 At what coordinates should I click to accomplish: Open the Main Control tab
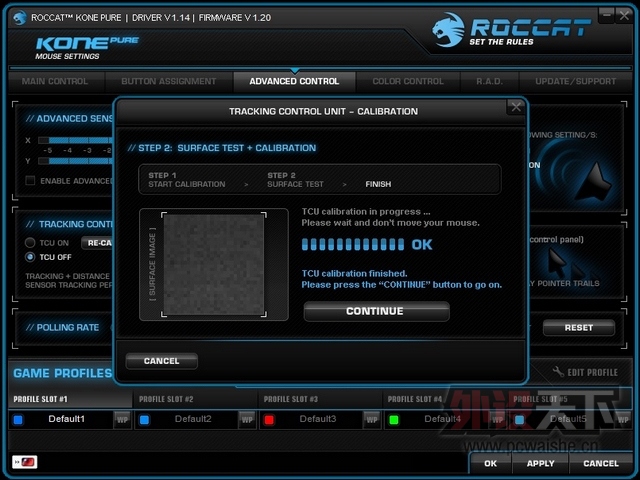click(55, 82)
